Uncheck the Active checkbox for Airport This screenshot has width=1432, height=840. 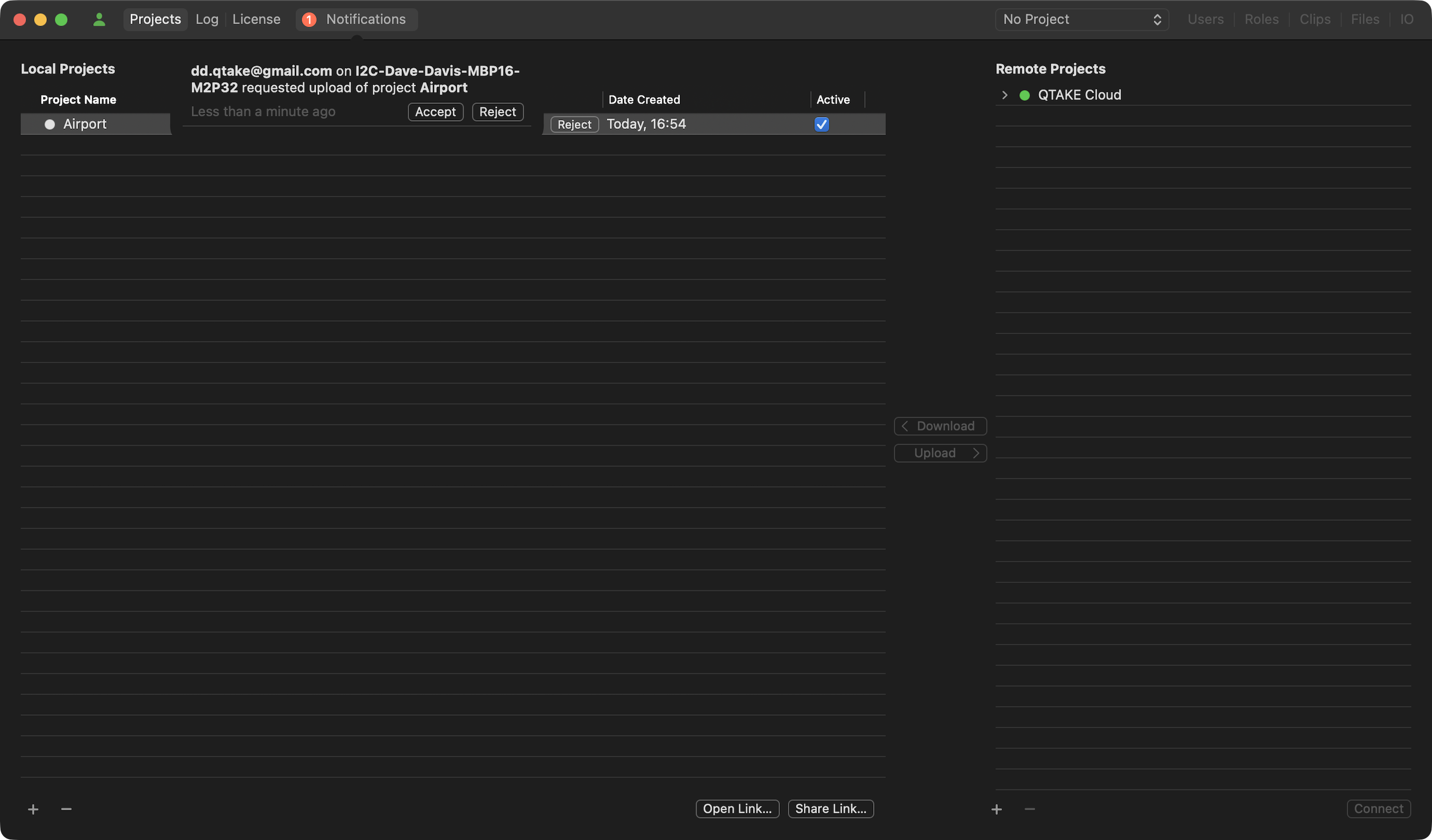click(821, 124)
